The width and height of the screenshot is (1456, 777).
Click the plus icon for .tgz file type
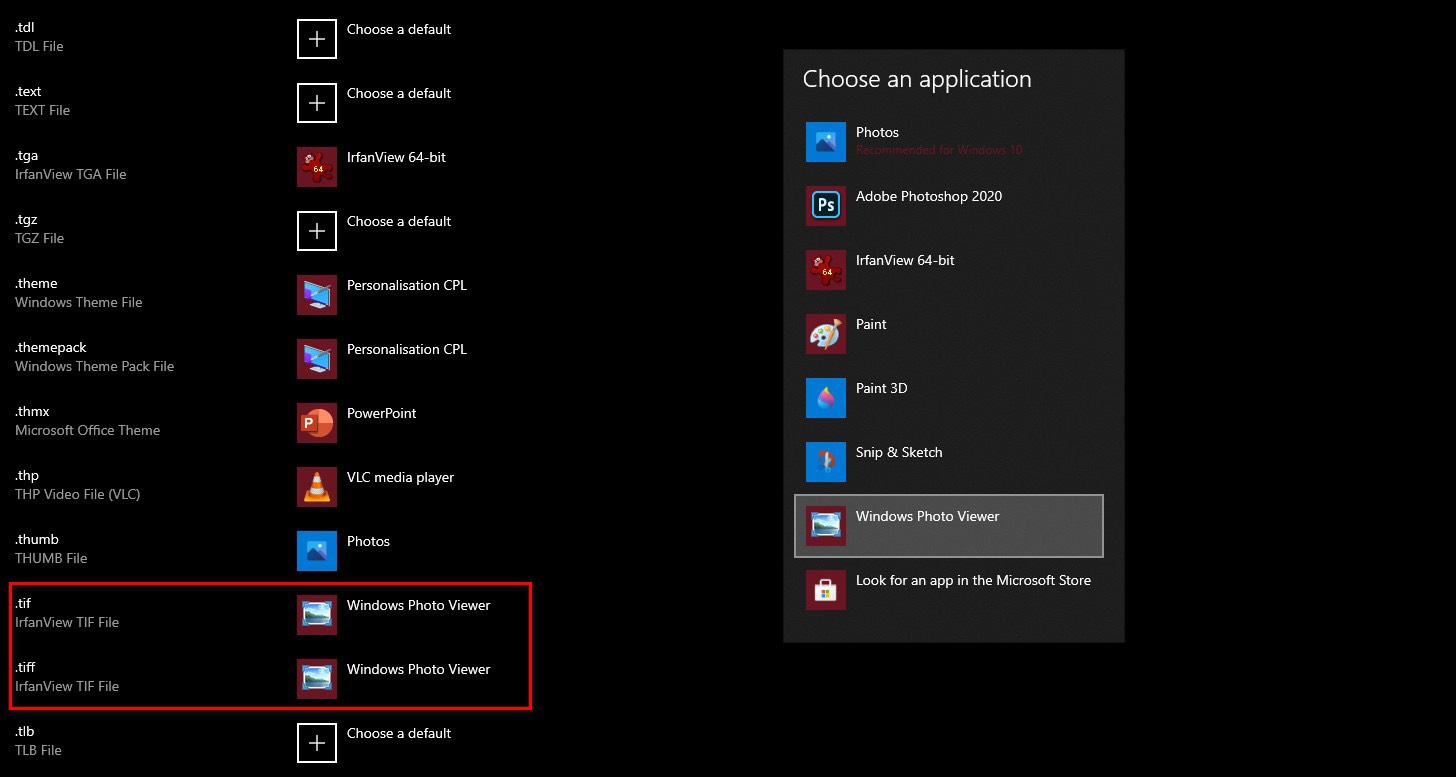[x=317, y=231]
